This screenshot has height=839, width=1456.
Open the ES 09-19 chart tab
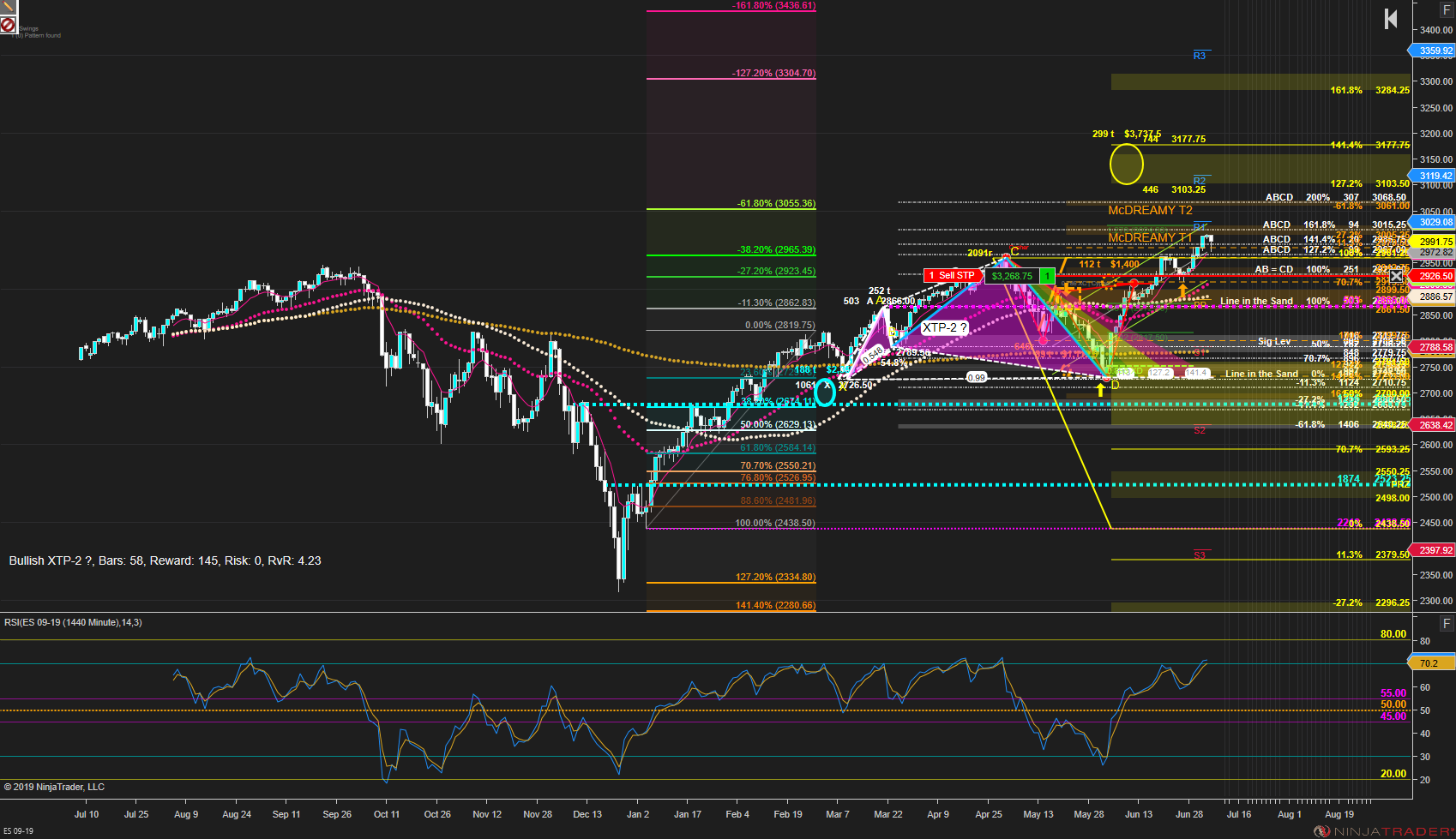click(18, 831)
